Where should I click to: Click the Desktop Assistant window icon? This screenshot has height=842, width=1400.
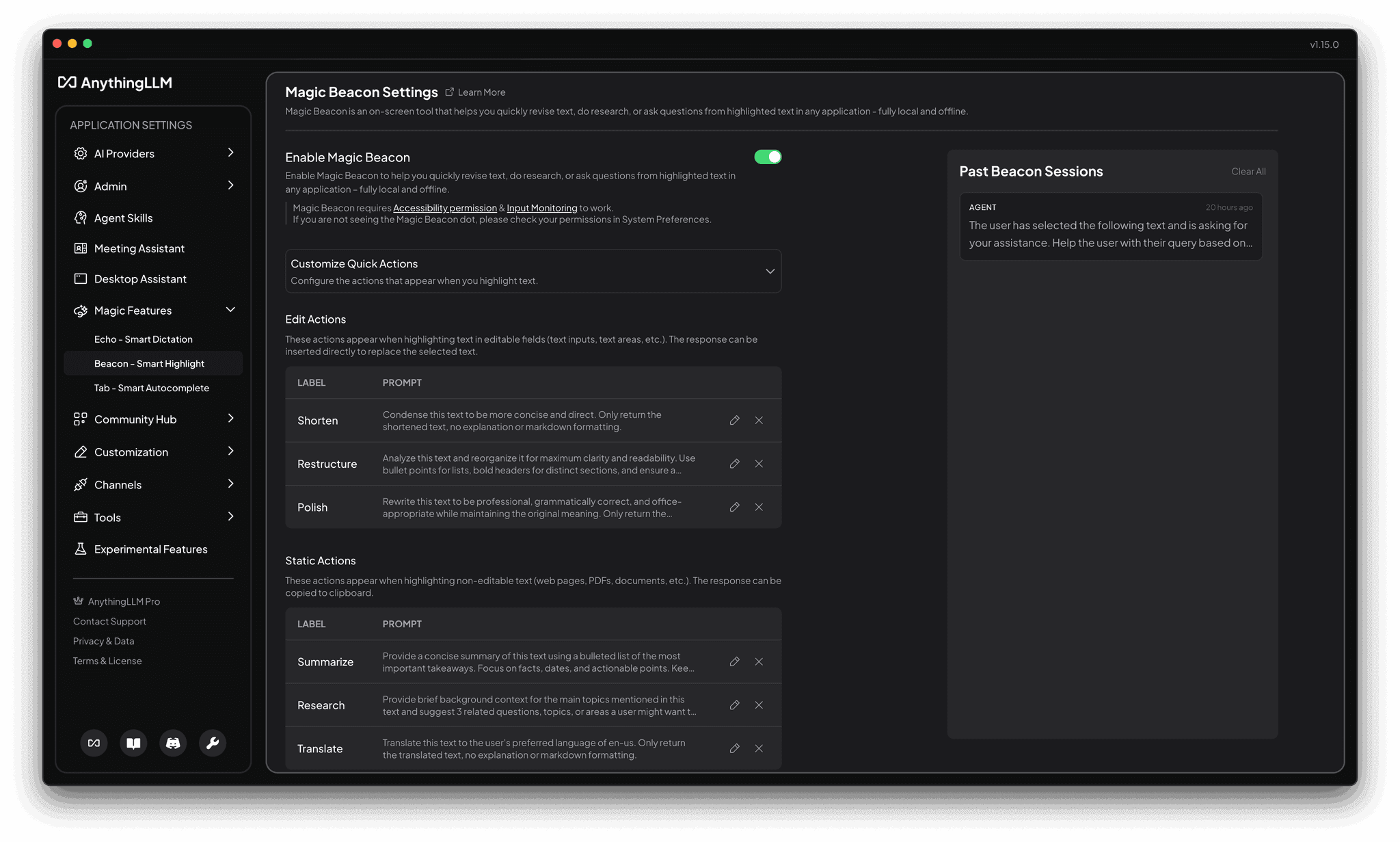click(x=81, y=278)
